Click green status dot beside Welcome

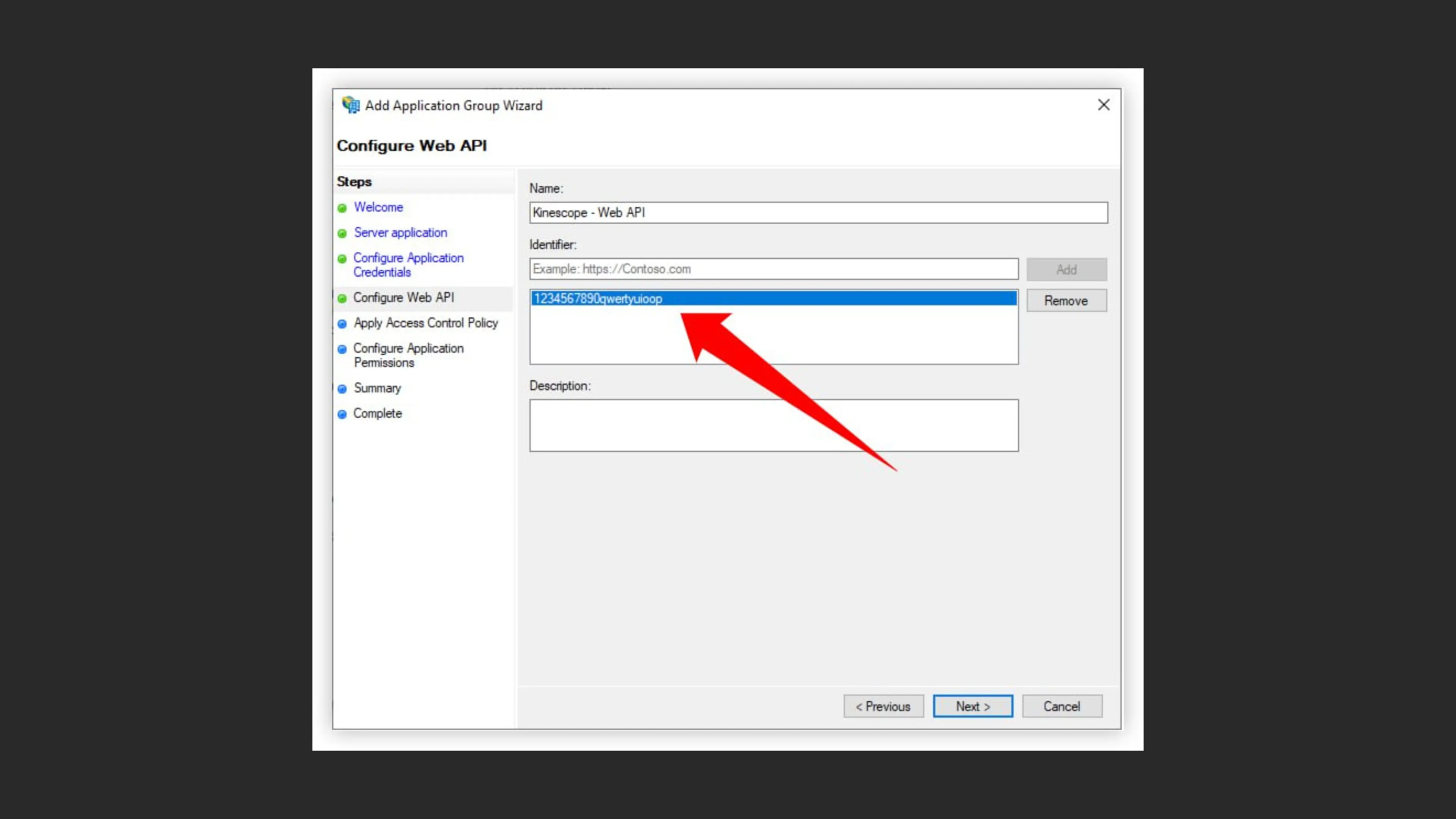pos(342,208)
